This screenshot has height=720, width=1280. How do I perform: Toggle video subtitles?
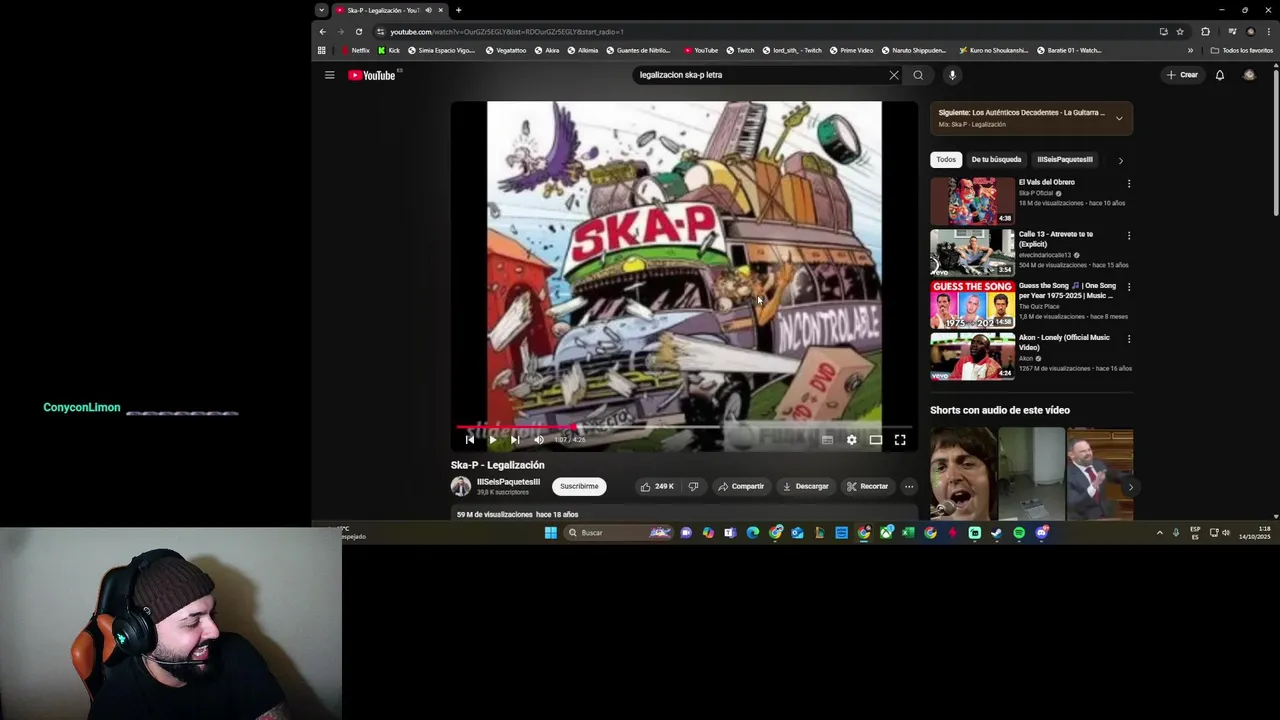pyautogui.click(x=827, y=440)
